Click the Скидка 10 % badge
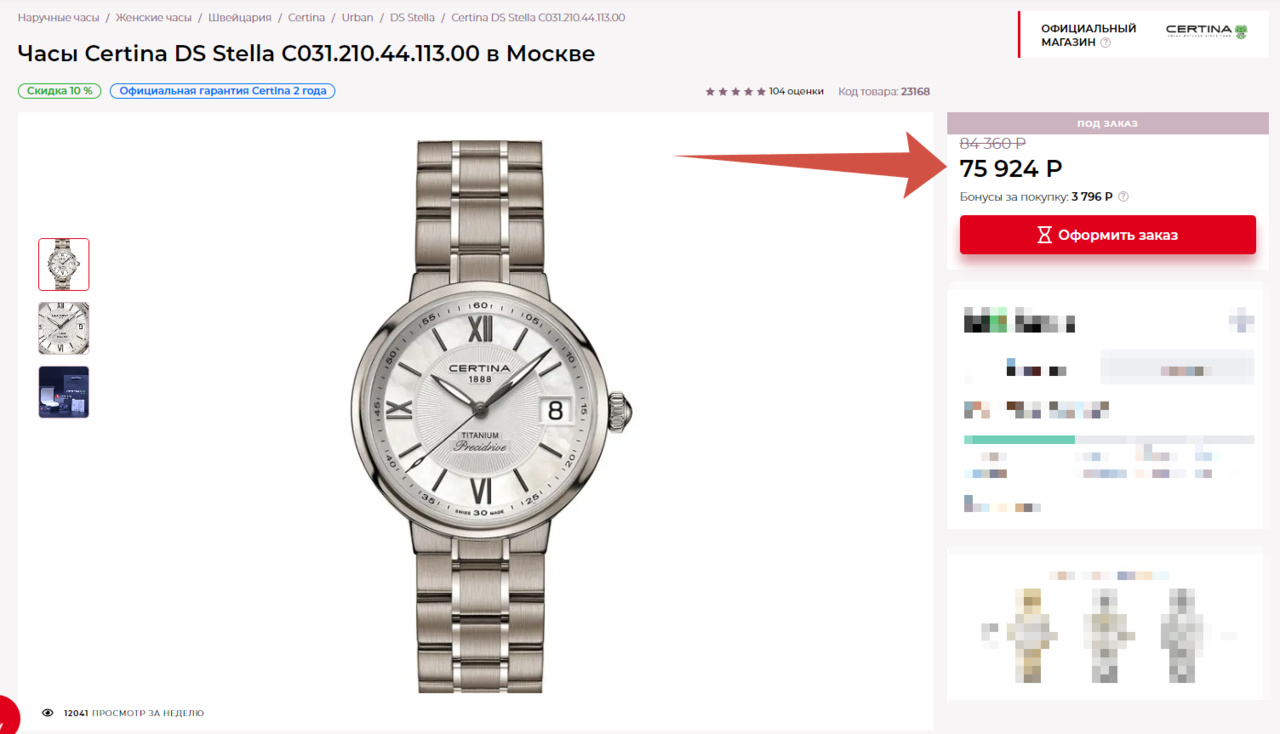 [59, 91]
